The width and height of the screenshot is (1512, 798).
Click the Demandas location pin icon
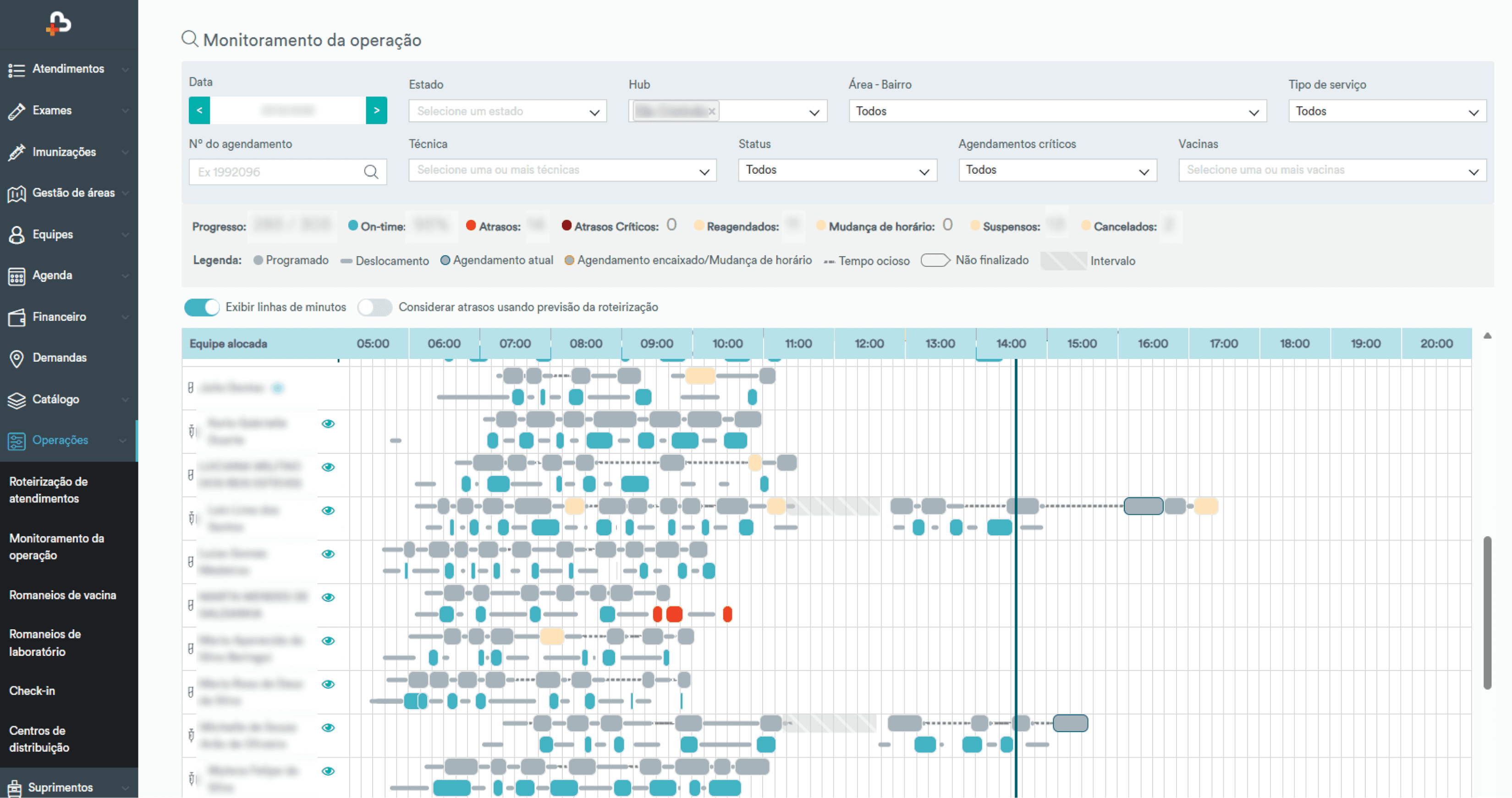pos(16,358)
